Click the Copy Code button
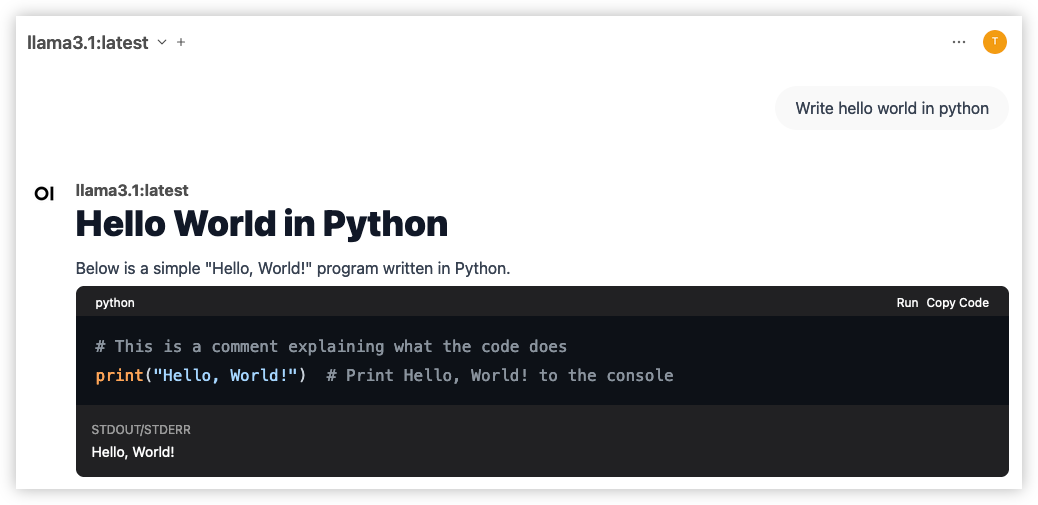The width and height of the screenshot is (1038, 505). point(957,302)
